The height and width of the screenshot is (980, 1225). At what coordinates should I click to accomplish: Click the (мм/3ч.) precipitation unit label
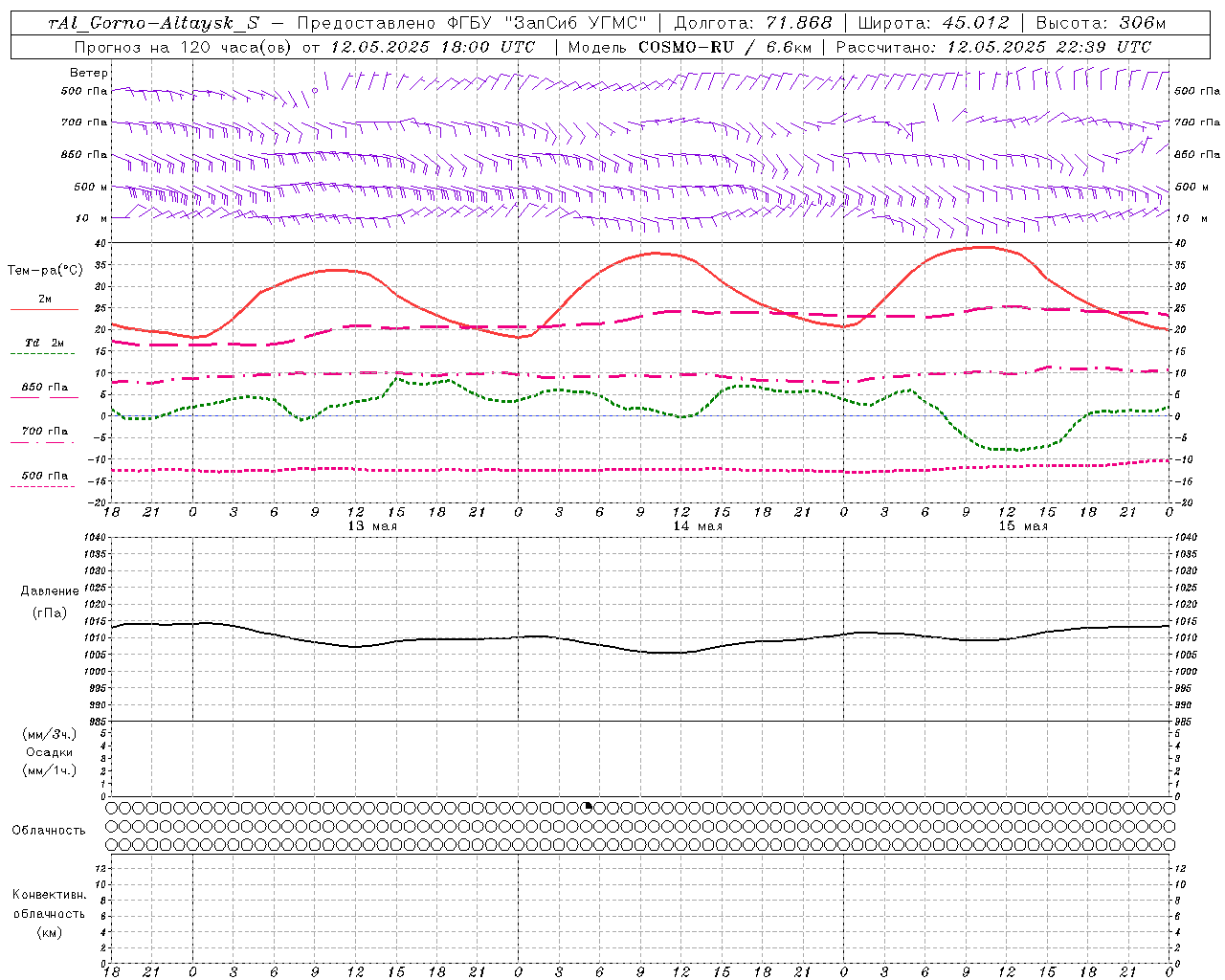[50, 734]
